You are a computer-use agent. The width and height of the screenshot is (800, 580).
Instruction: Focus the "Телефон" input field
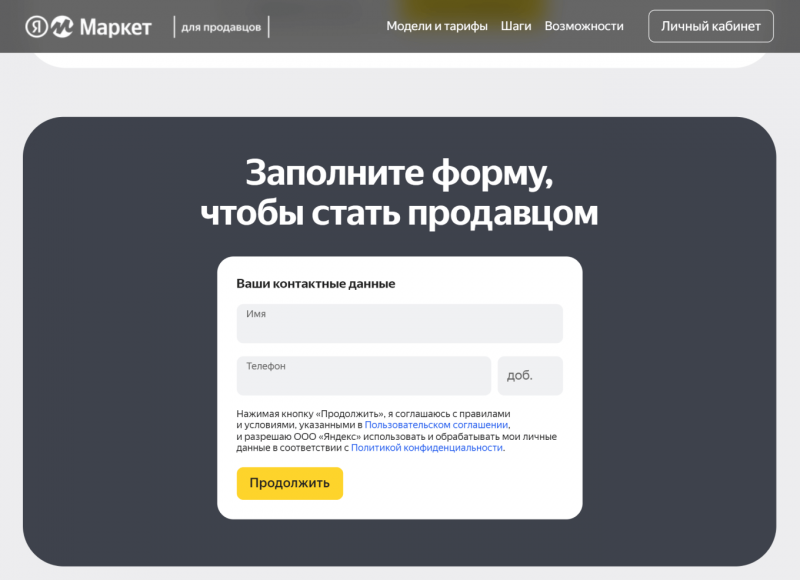(x=364, y=375)
